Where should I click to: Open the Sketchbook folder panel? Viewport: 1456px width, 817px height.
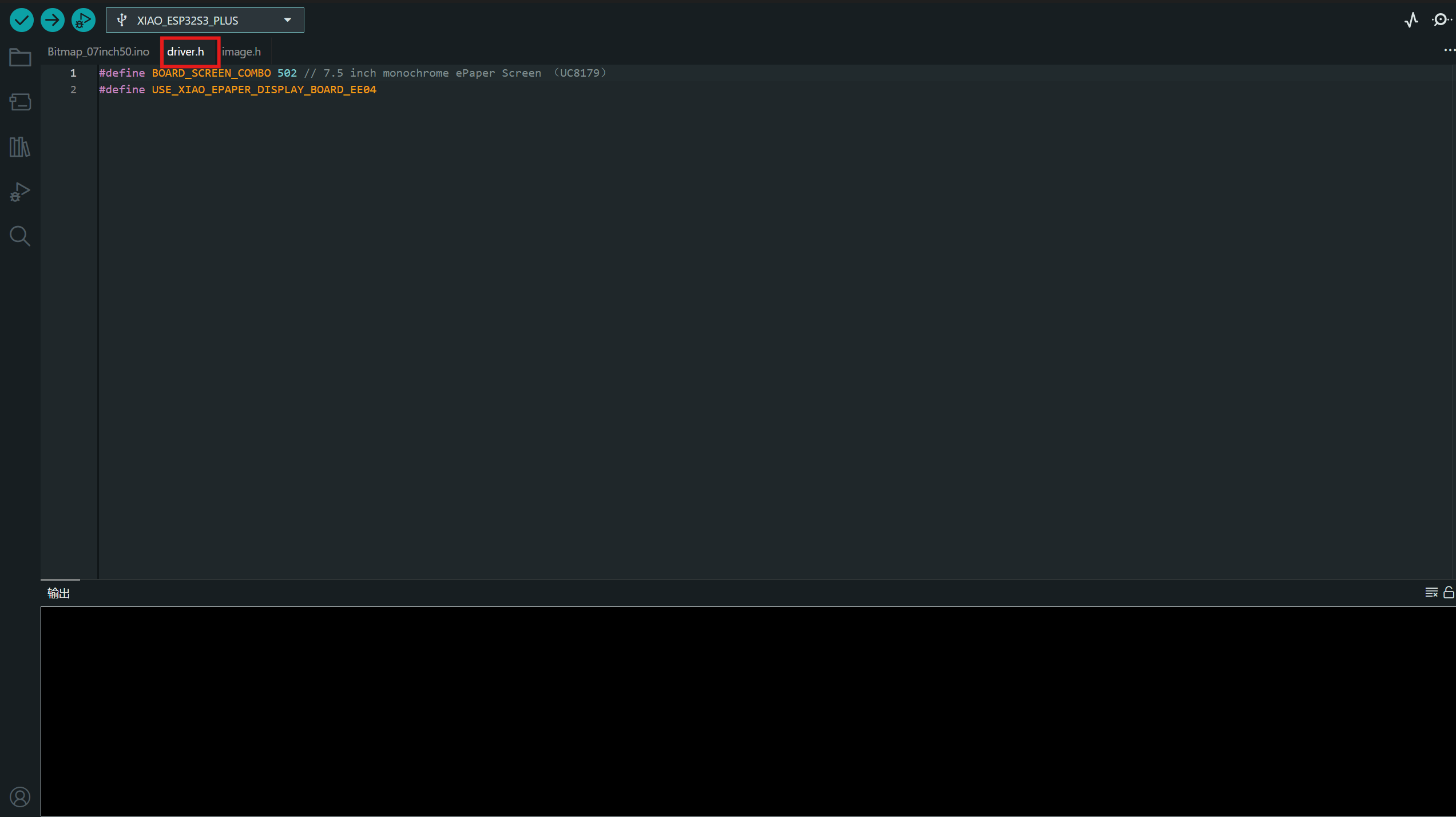(x=20, y=57)
